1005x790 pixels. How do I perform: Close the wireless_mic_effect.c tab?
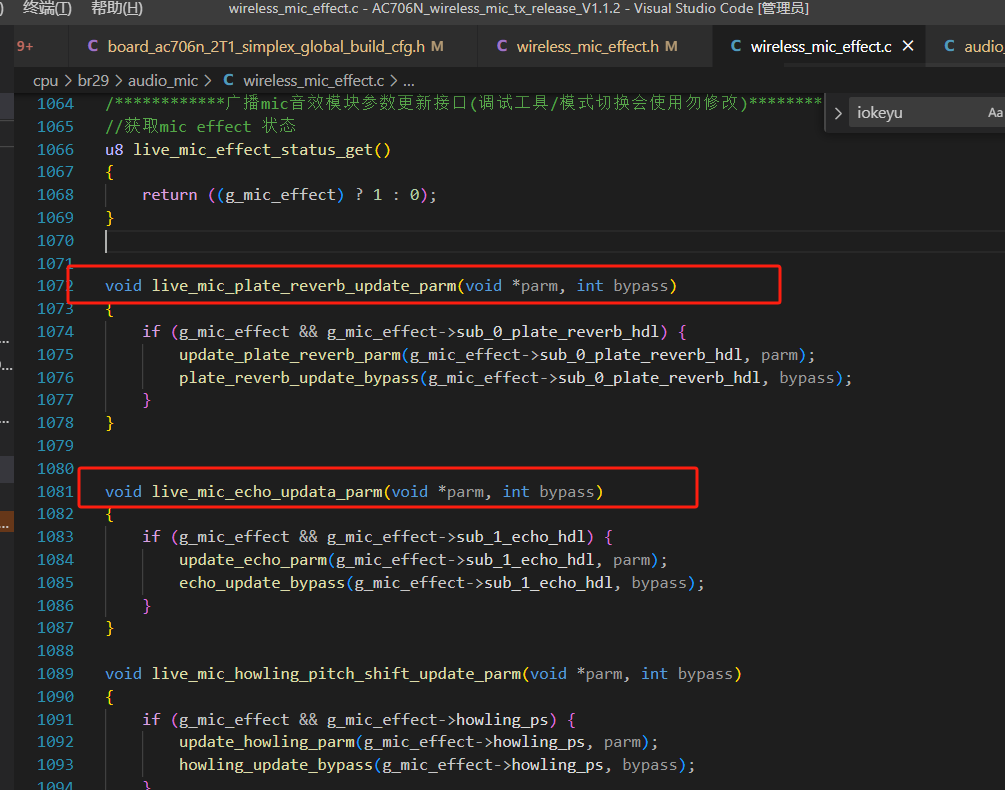click(908, 46)
